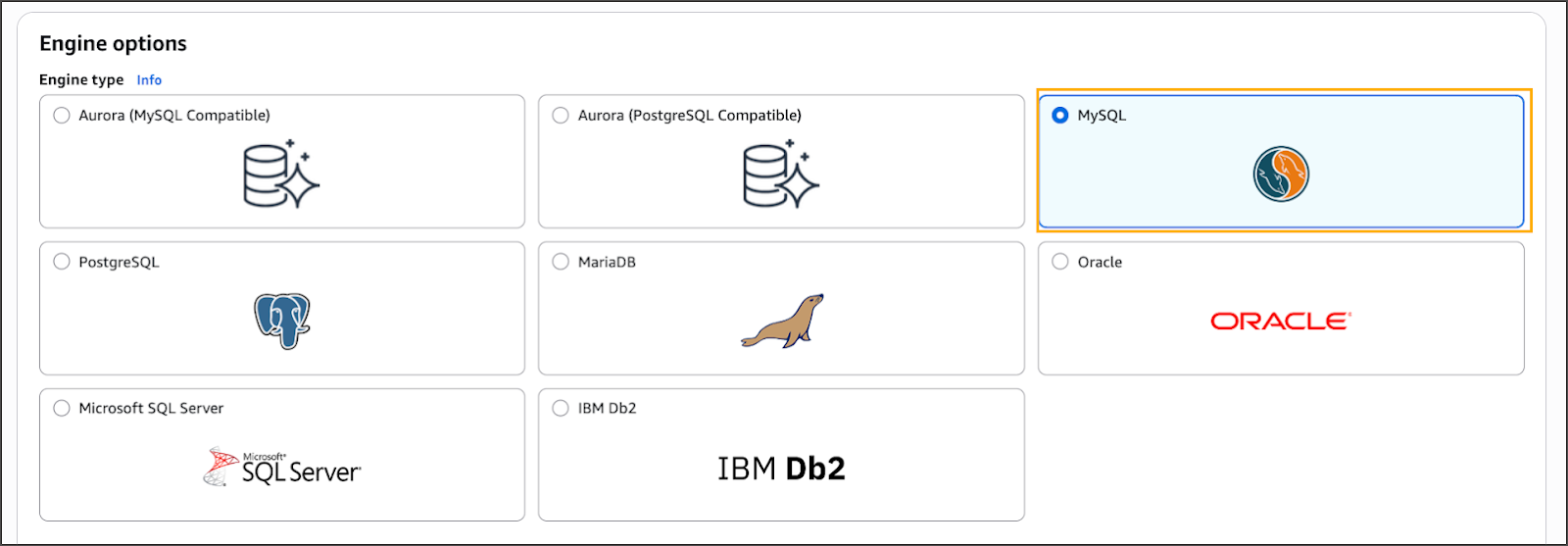
Task: Click the red Oracle logo
Action: point(1281,322)
